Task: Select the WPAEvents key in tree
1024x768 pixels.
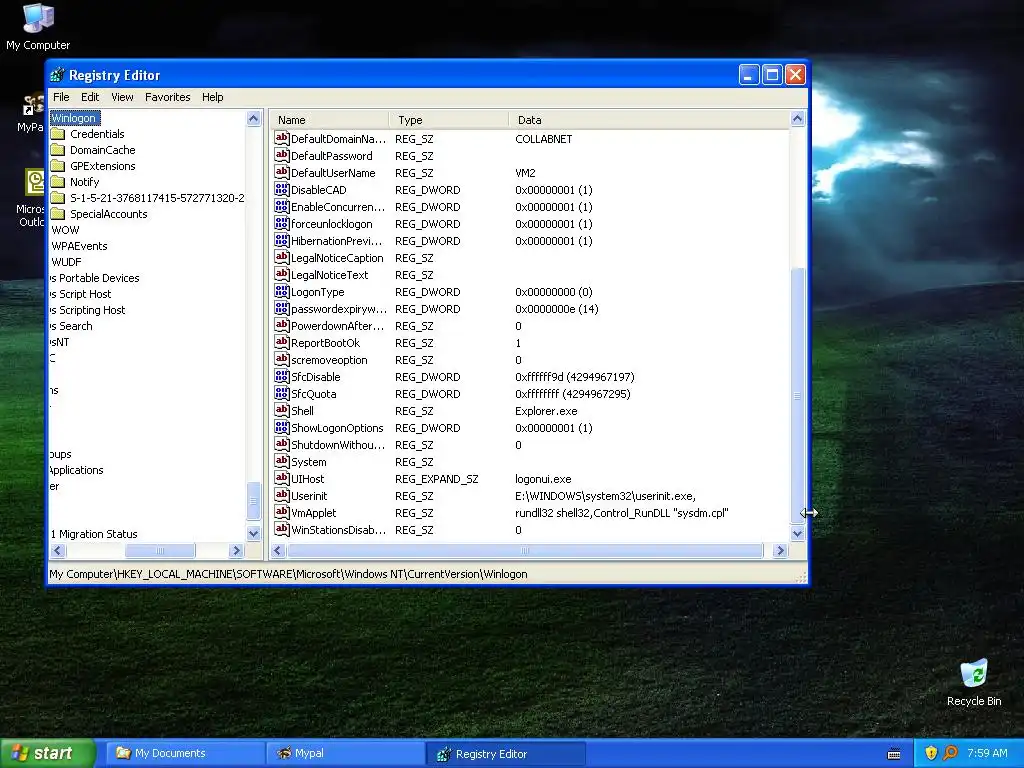Action: (x=79, y=246)
